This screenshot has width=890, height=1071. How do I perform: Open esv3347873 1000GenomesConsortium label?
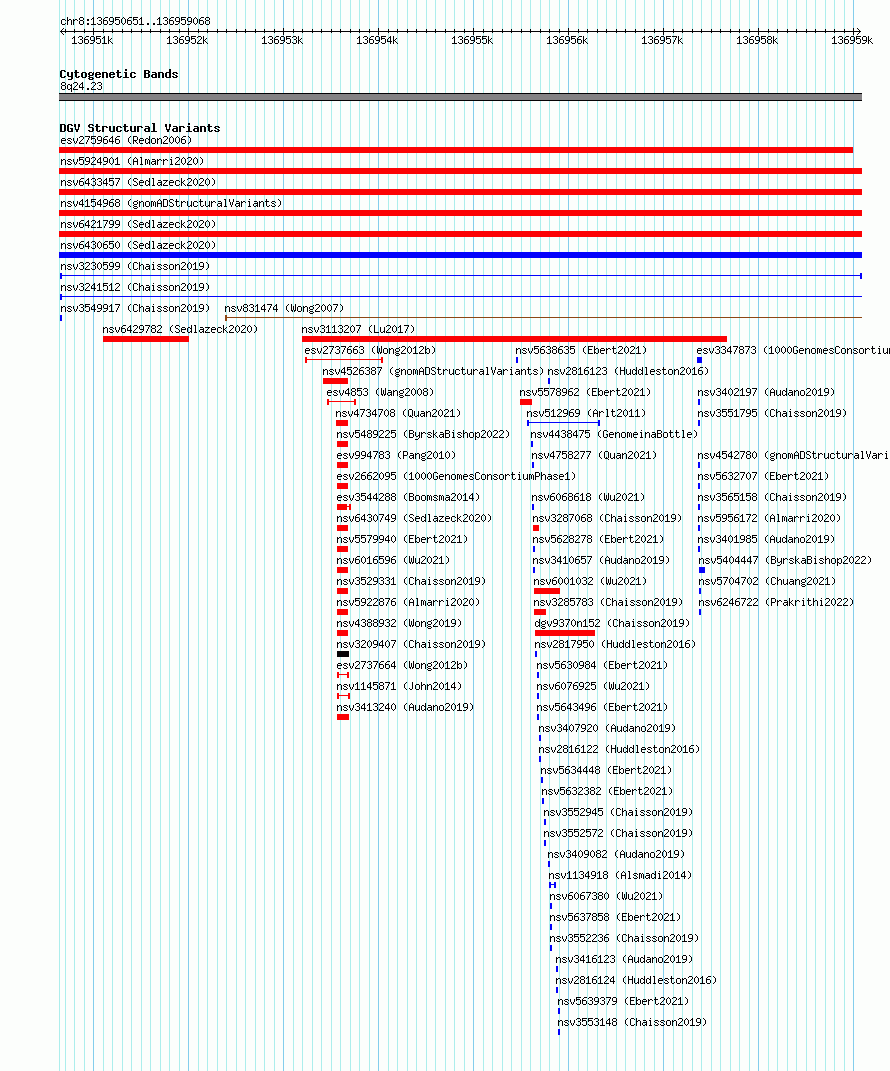[x=793, y=350]
